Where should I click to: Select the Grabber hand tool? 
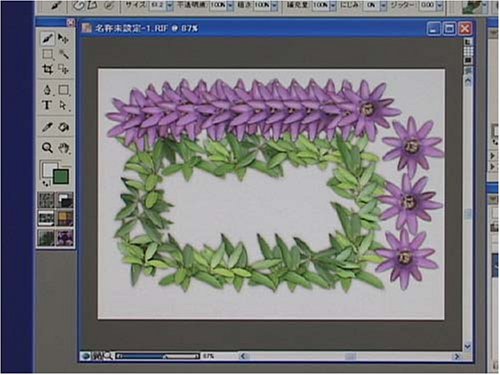point(63,147)
